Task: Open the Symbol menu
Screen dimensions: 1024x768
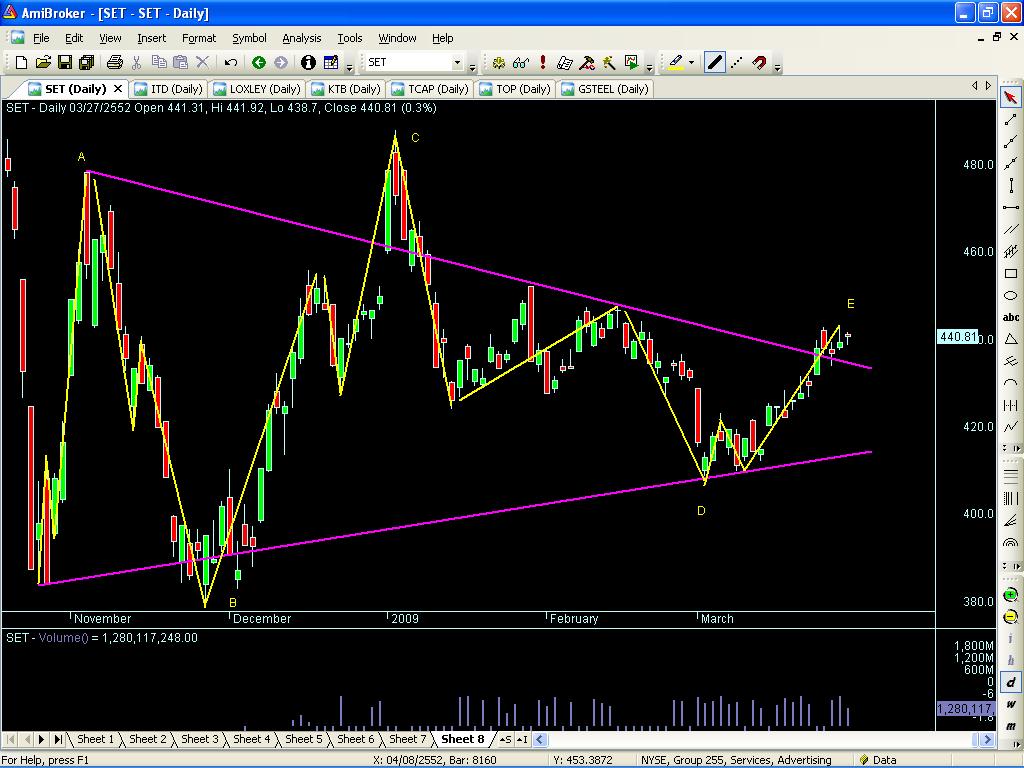Action: (x=249, y=38)
